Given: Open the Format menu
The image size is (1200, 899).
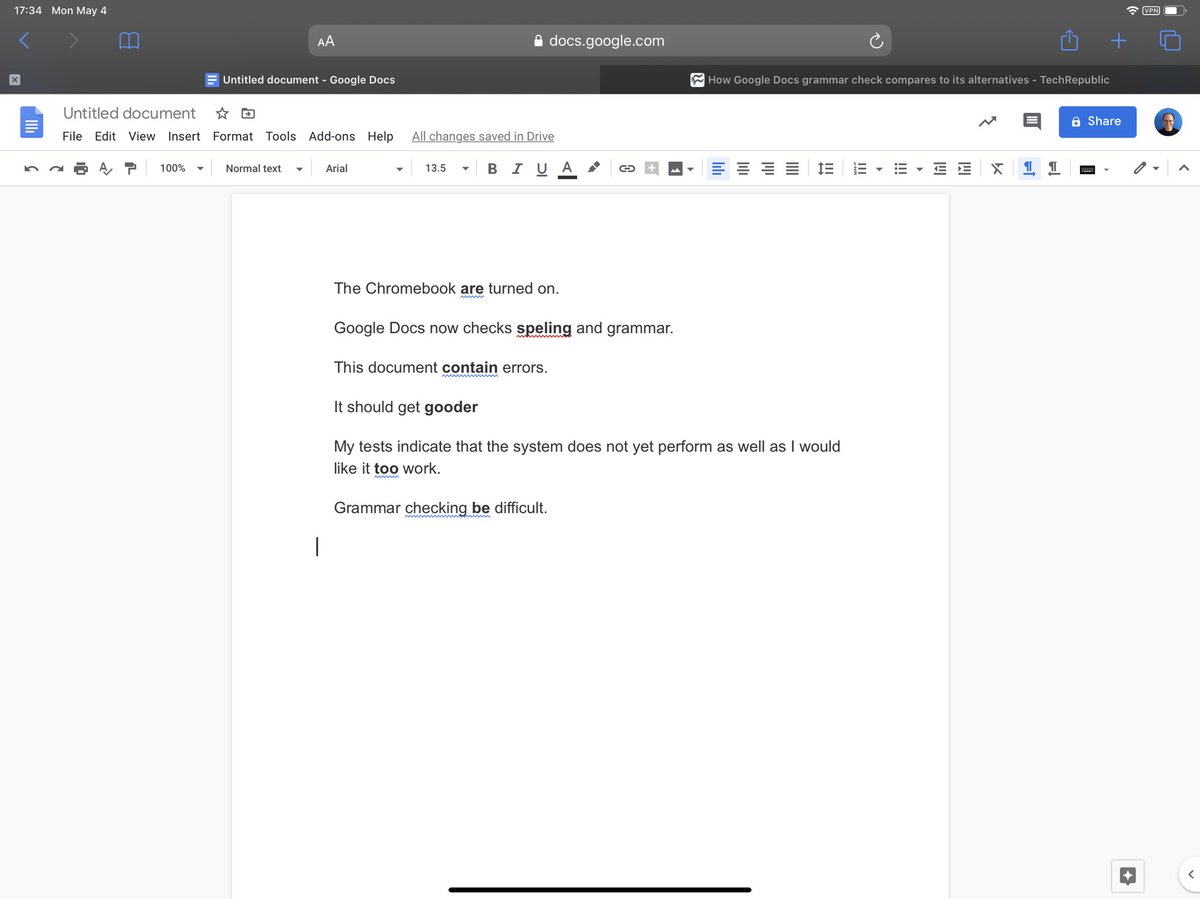Looking at the screenshot, I should 232,136.
